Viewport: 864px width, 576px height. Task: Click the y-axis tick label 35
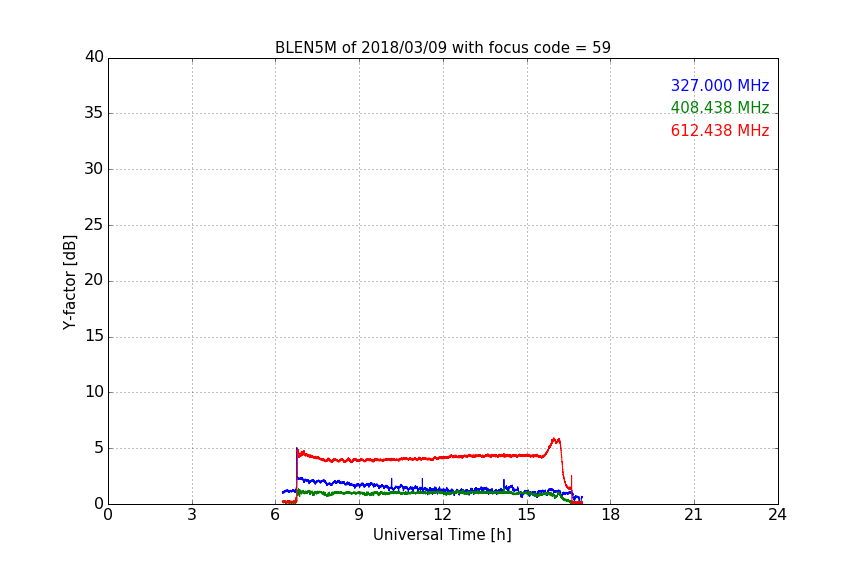pyautogui.click(x=94, y=113)
